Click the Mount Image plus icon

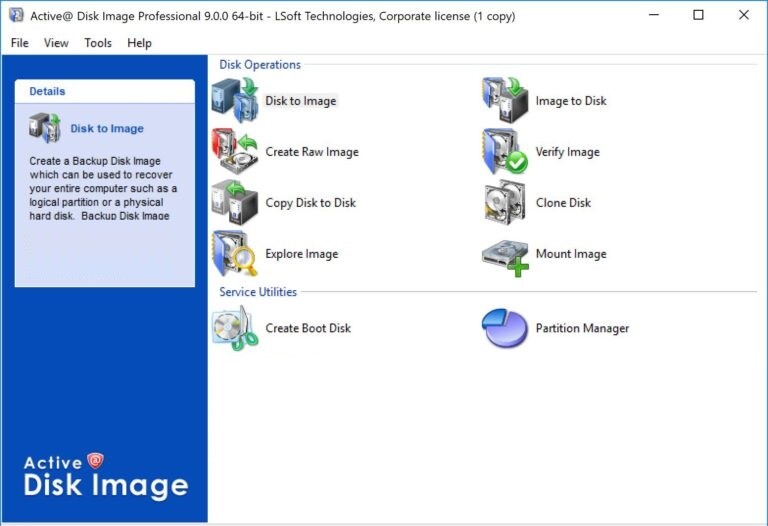505,258
